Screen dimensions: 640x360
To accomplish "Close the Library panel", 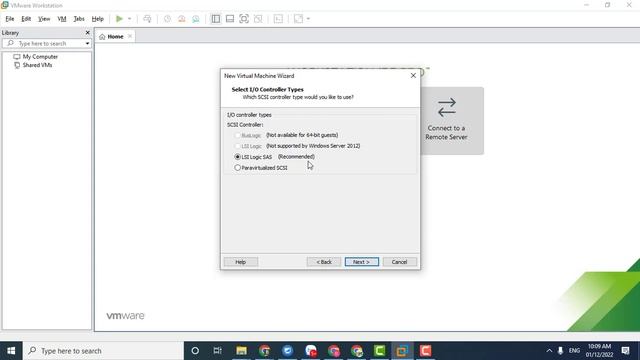I will (x=87, y=32).
